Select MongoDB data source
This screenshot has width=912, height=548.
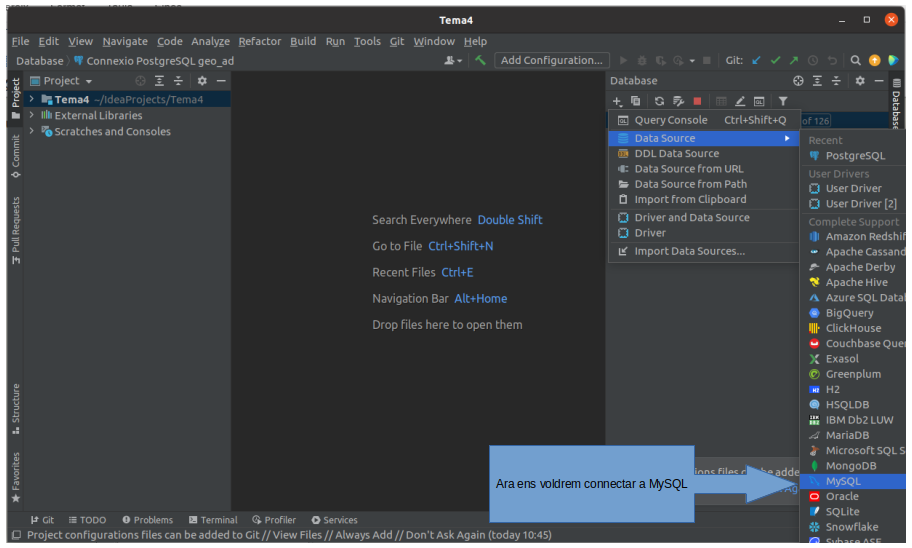tap(853, 466)
